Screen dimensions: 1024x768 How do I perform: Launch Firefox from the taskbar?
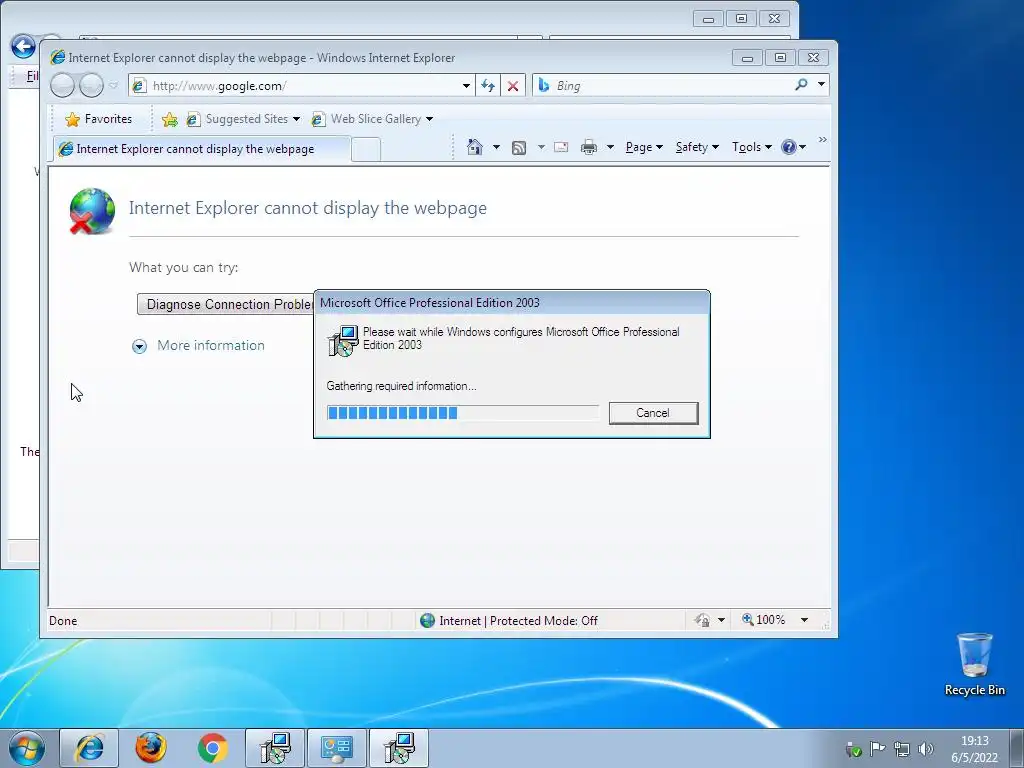151,748
